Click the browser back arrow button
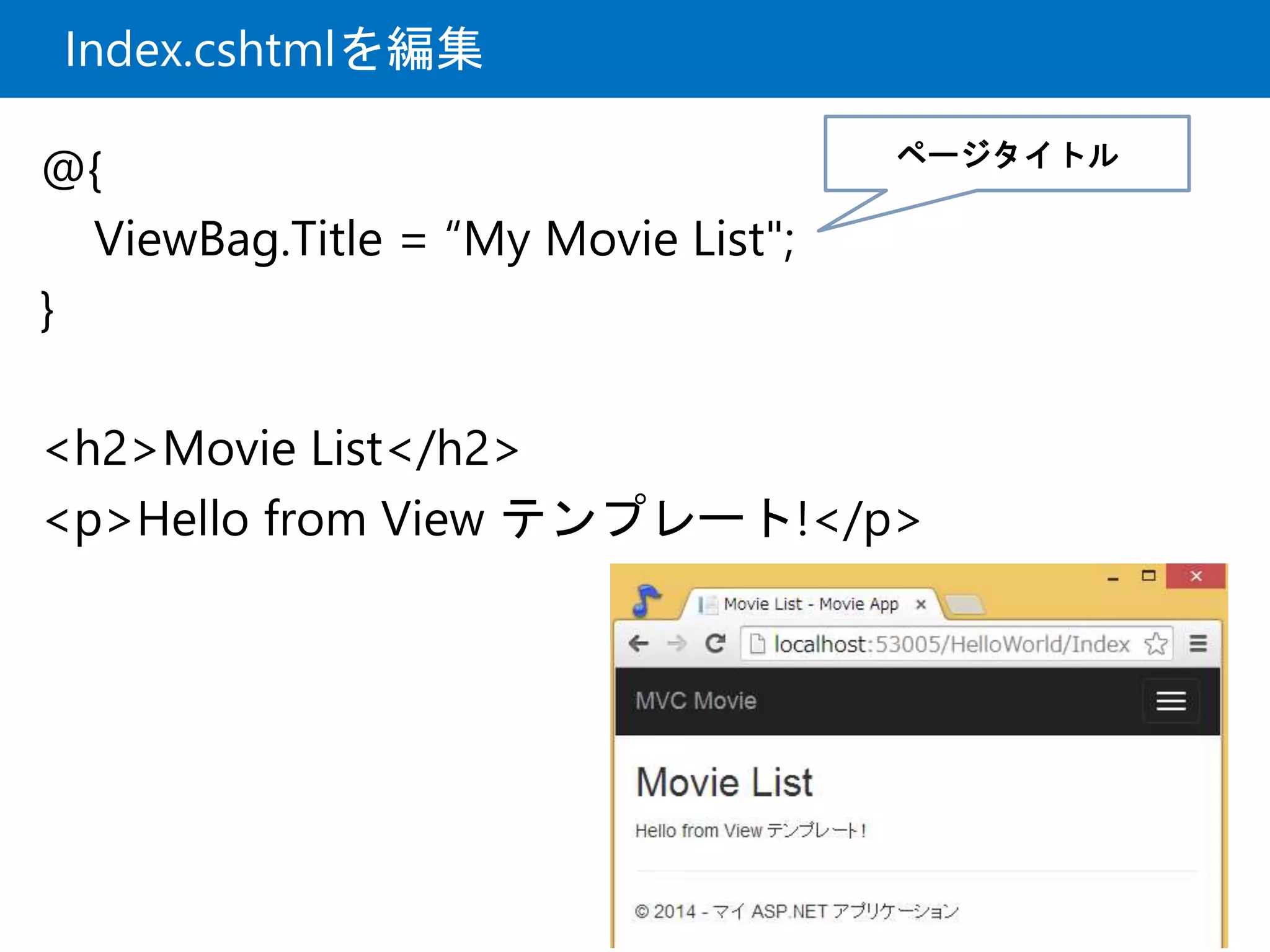 click(639, 643)
